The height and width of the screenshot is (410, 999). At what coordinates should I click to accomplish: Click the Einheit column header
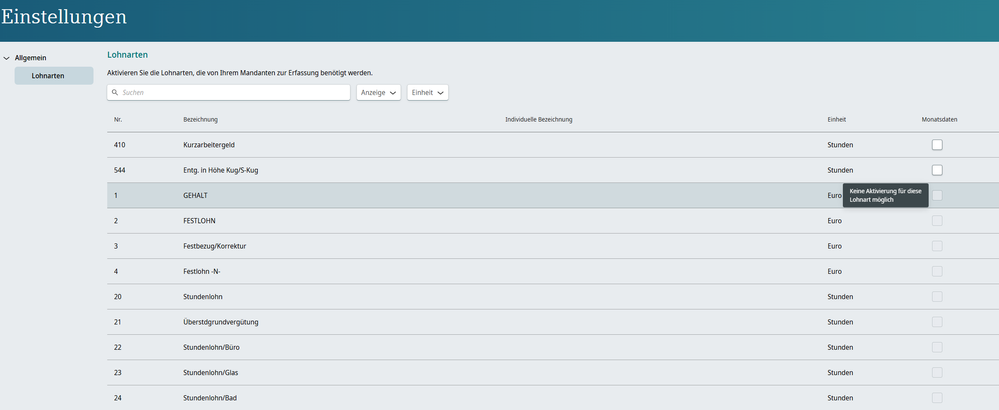[x=836, y=120]
